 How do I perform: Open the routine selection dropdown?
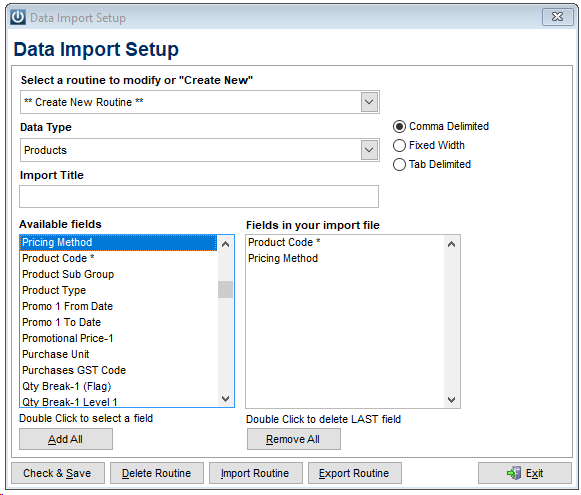(369, 102)
